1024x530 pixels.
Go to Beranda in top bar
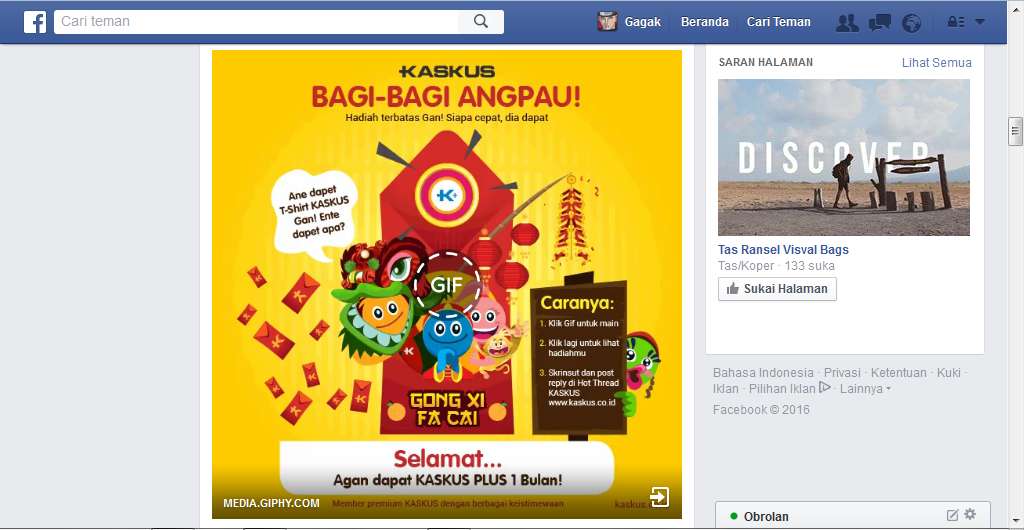tap(705, 22)
